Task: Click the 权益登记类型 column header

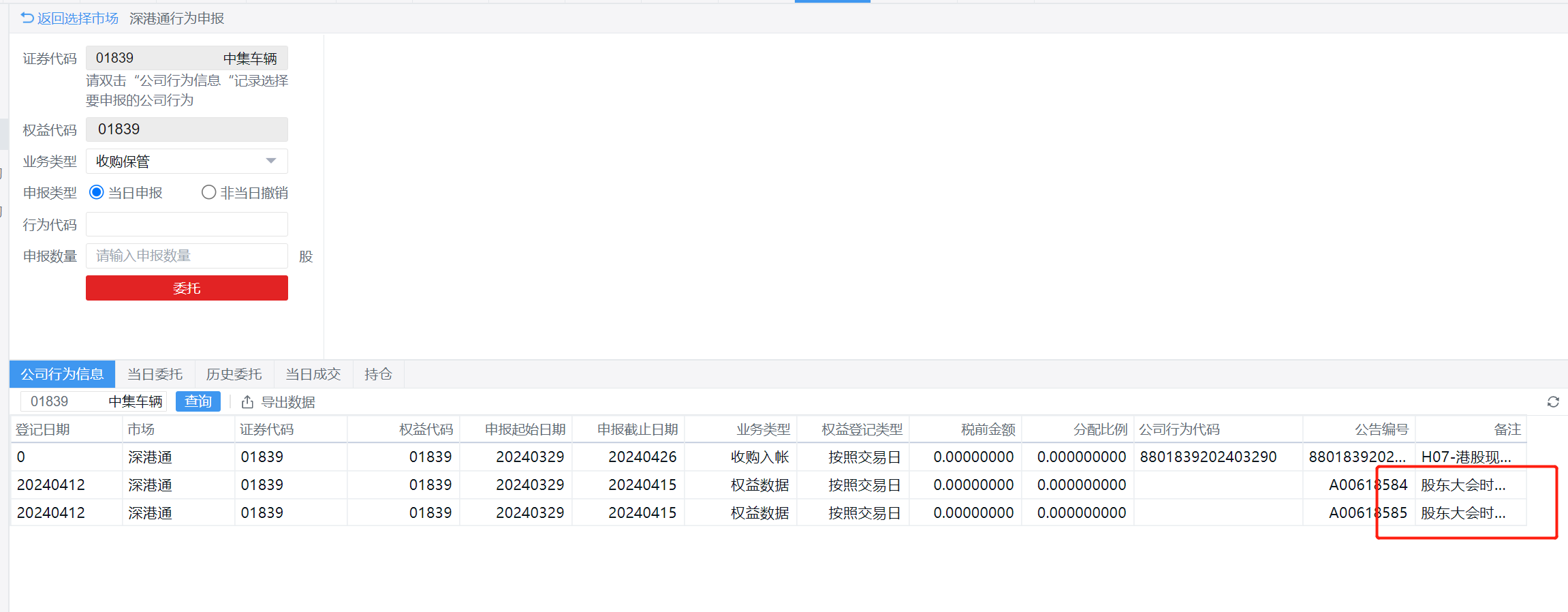Action: (853, 429)
